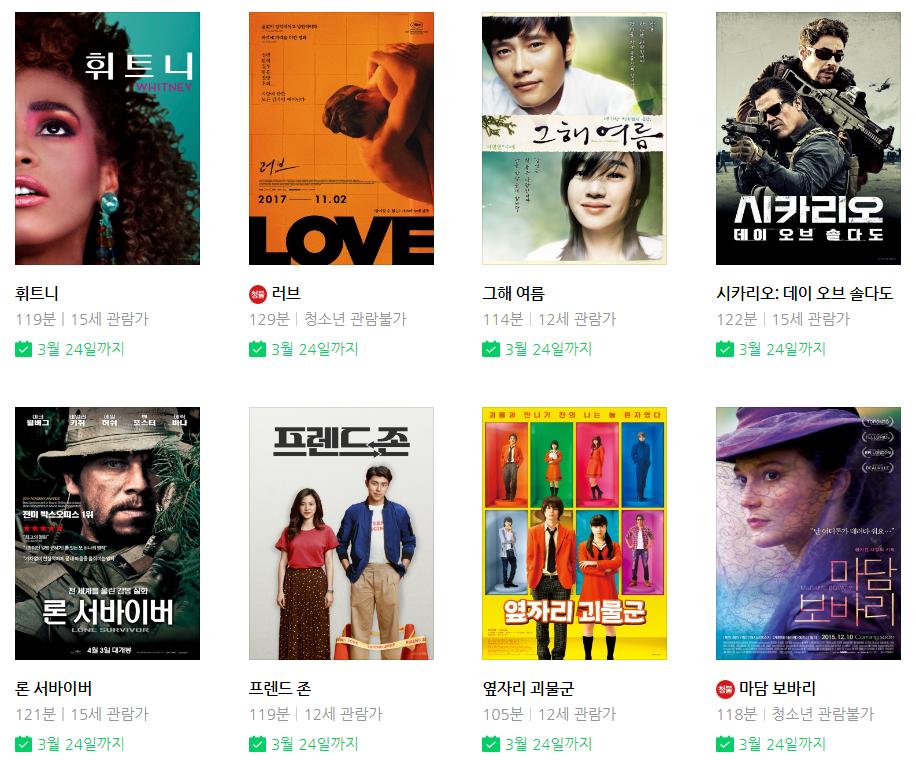Click the green calendar icon under 러브
This screenshot has width=916, height=760.
(x=257, y=349)
